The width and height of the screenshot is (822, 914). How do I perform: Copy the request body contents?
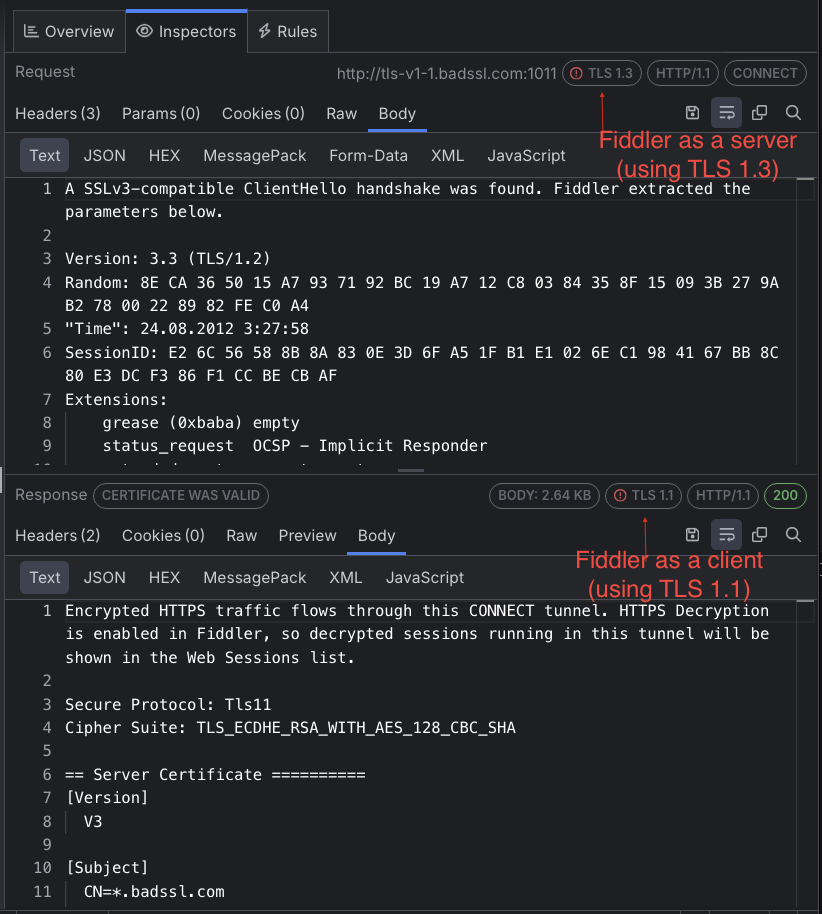tap(759, 113)
